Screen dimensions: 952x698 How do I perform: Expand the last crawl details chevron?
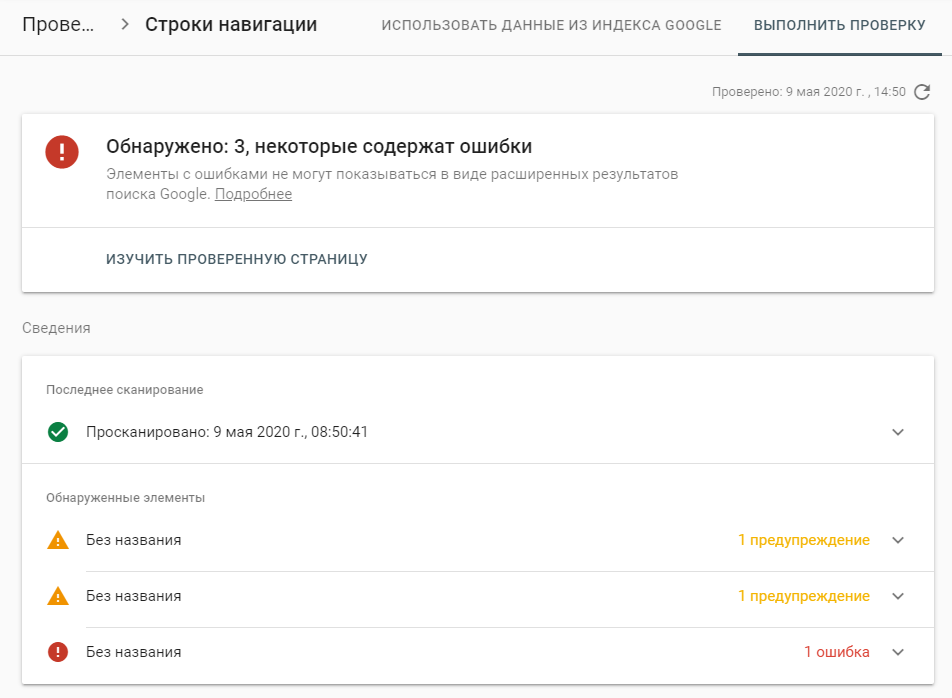pos(898,433)
